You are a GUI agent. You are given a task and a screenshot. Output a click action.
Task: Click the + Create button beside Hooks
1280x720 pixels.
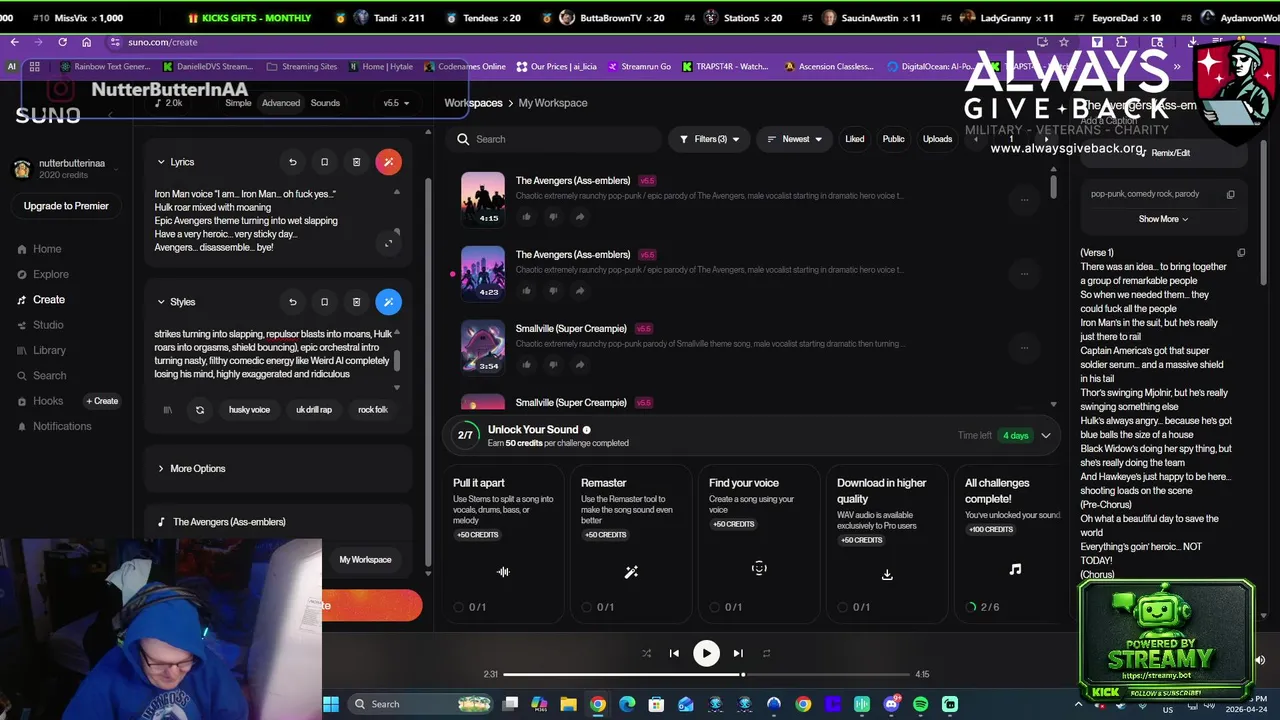[102, 401]
